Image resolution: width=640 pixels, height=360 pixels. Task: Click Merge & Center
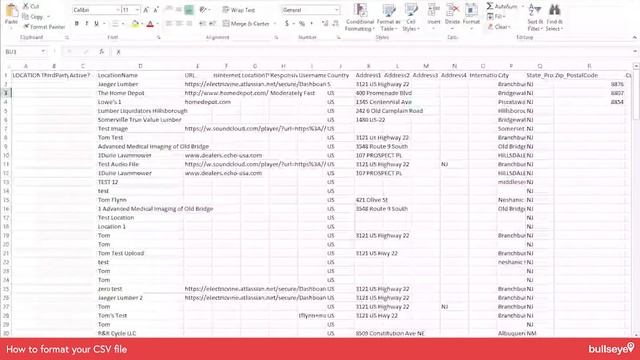[246, 24]
